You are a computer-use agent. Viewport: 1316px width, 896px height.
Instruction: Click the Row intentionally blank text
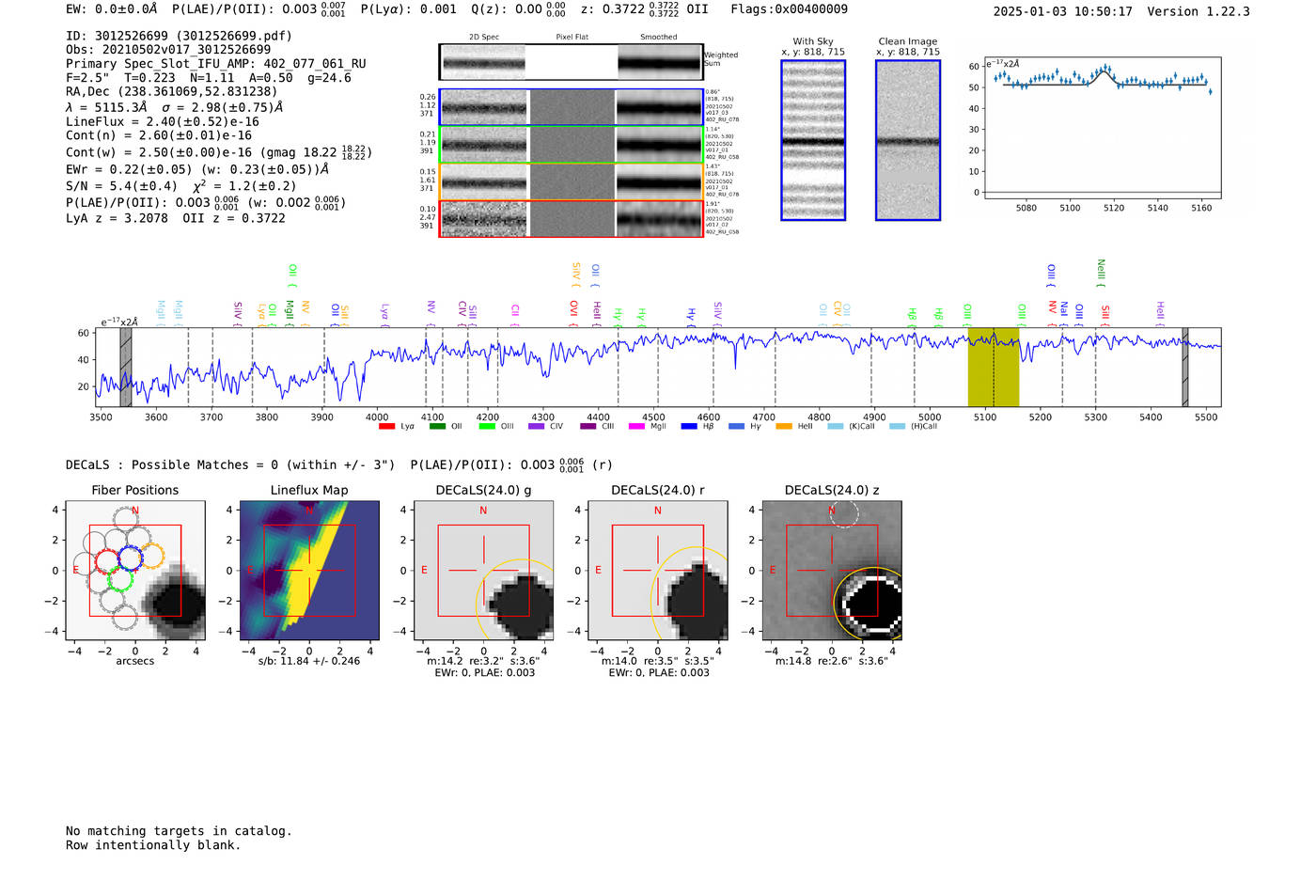coord(153,845)
